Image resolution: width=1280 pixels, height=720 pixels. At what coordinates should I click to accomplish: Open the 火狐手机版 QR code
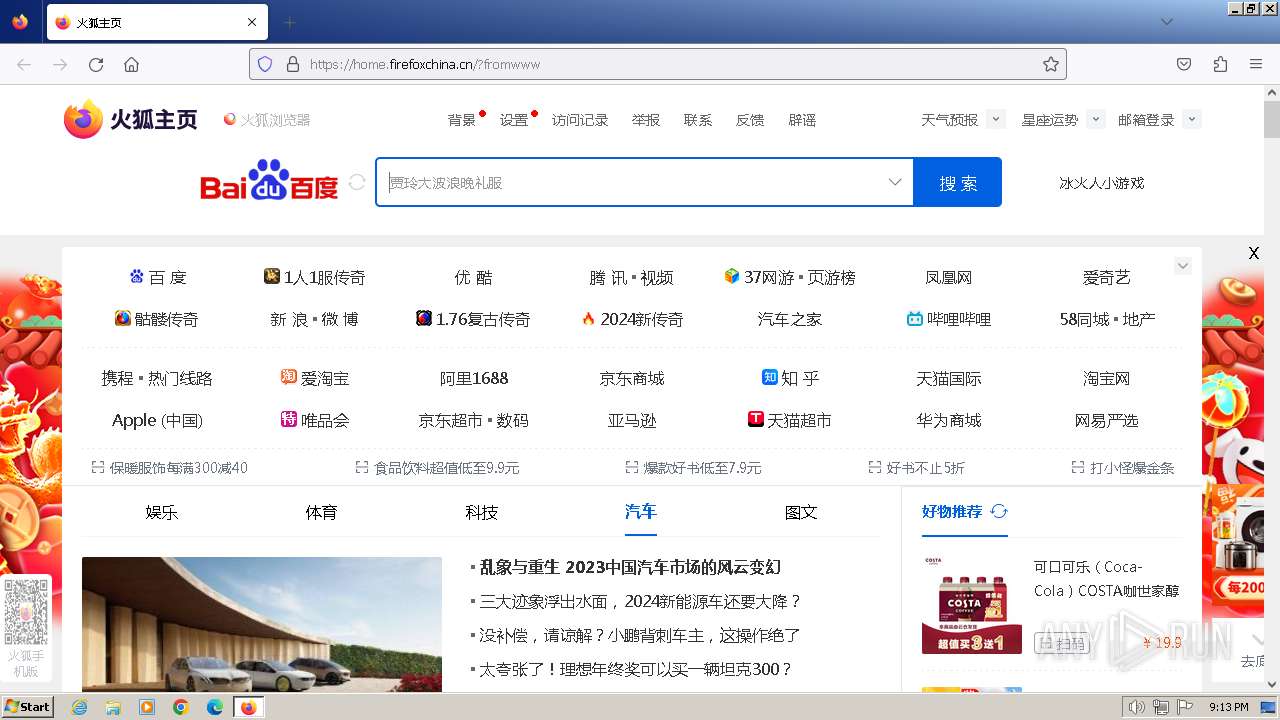26,611
